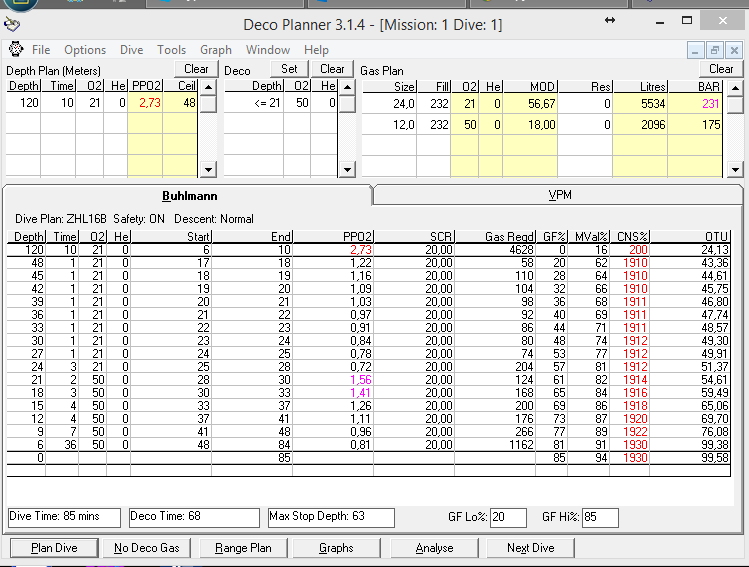Image resolution: width=749 pixels, height=567 pixels.
Task: Select Gas Reqd value 1162
Action: (495, 445)
